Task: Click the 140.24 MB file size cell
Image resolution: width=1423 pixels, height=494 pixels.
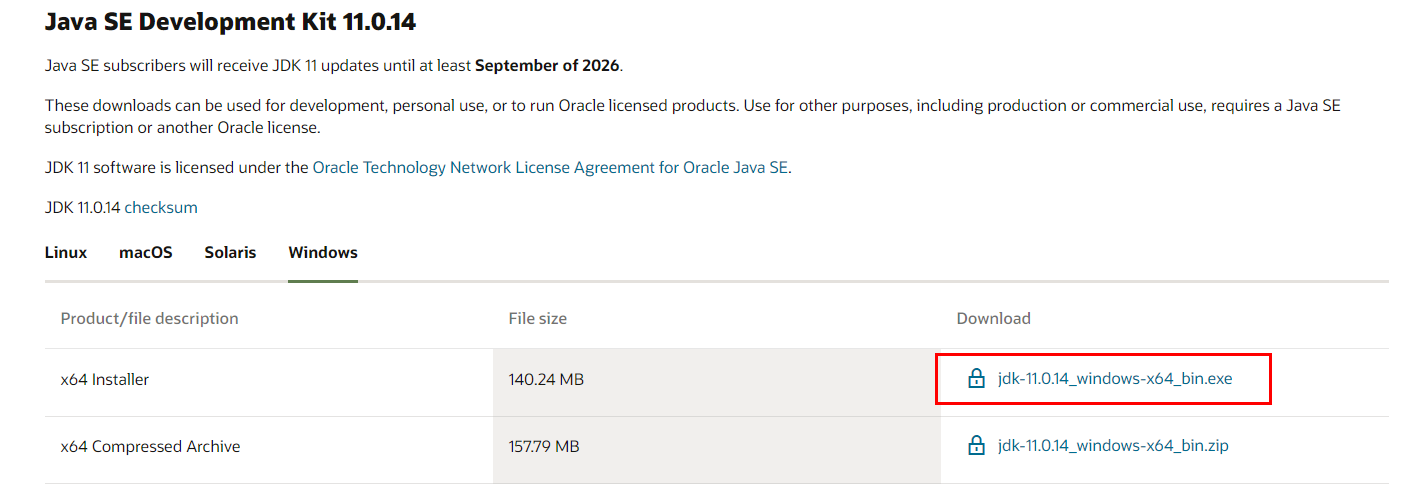Action: pyautogui.click(x=547, y=380)
